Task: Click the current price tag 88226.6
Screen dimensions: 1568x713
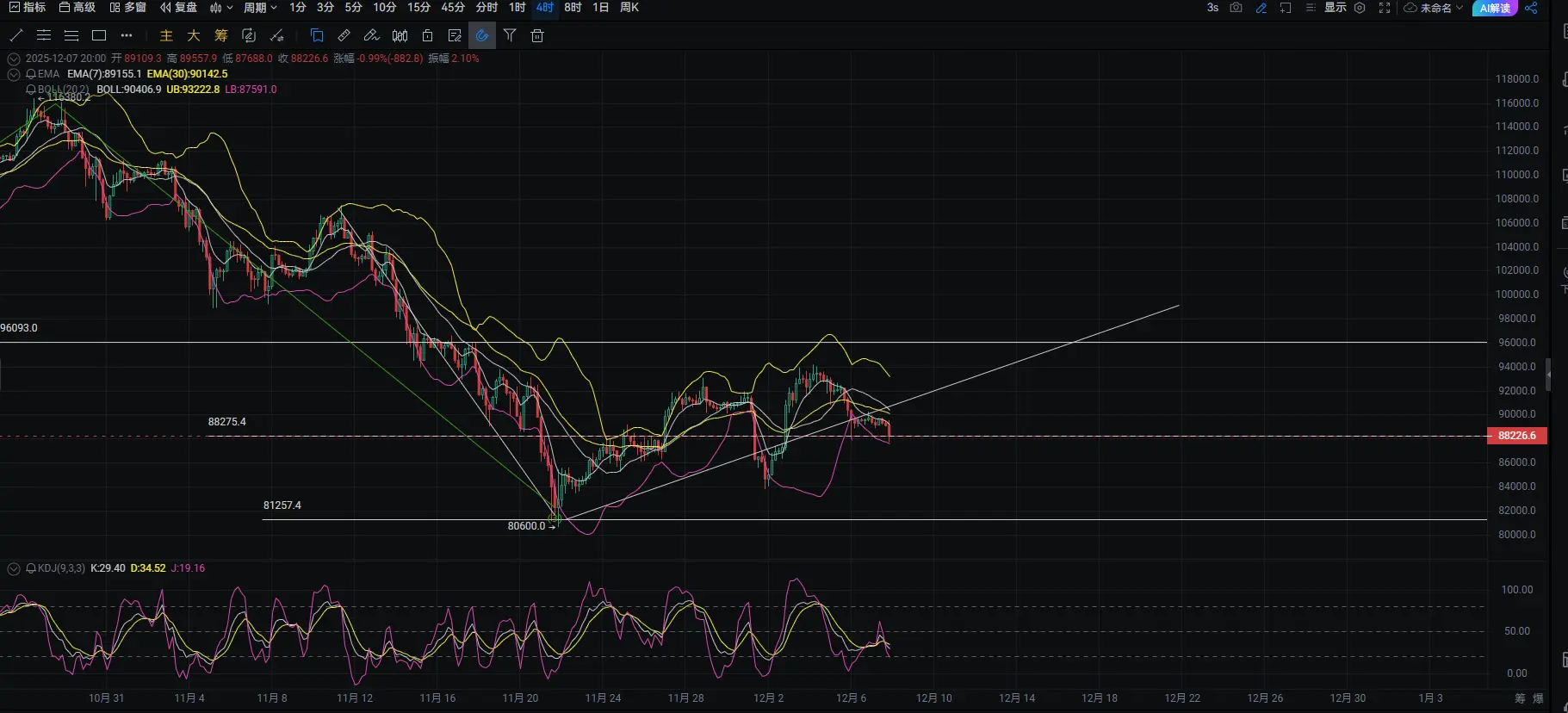Action: (1517, 436)
